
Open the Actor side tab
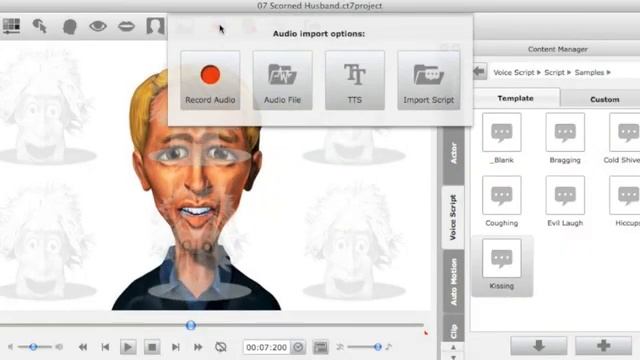(453, 154)
